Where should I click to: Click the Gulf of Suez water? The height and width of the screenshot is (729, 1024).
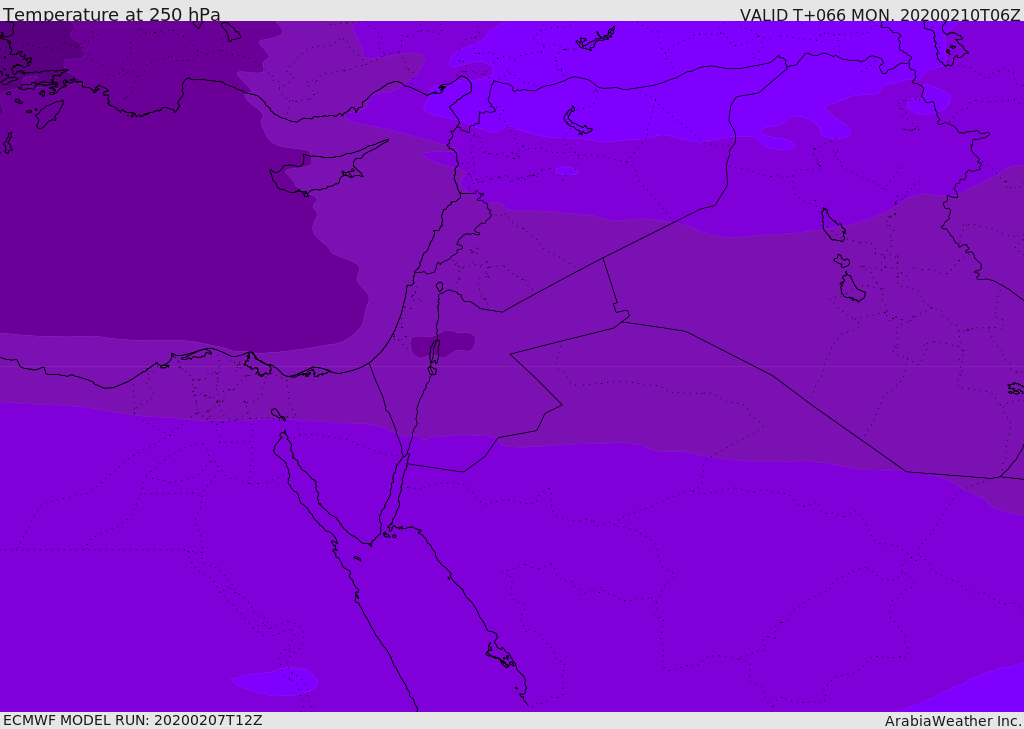301,478
